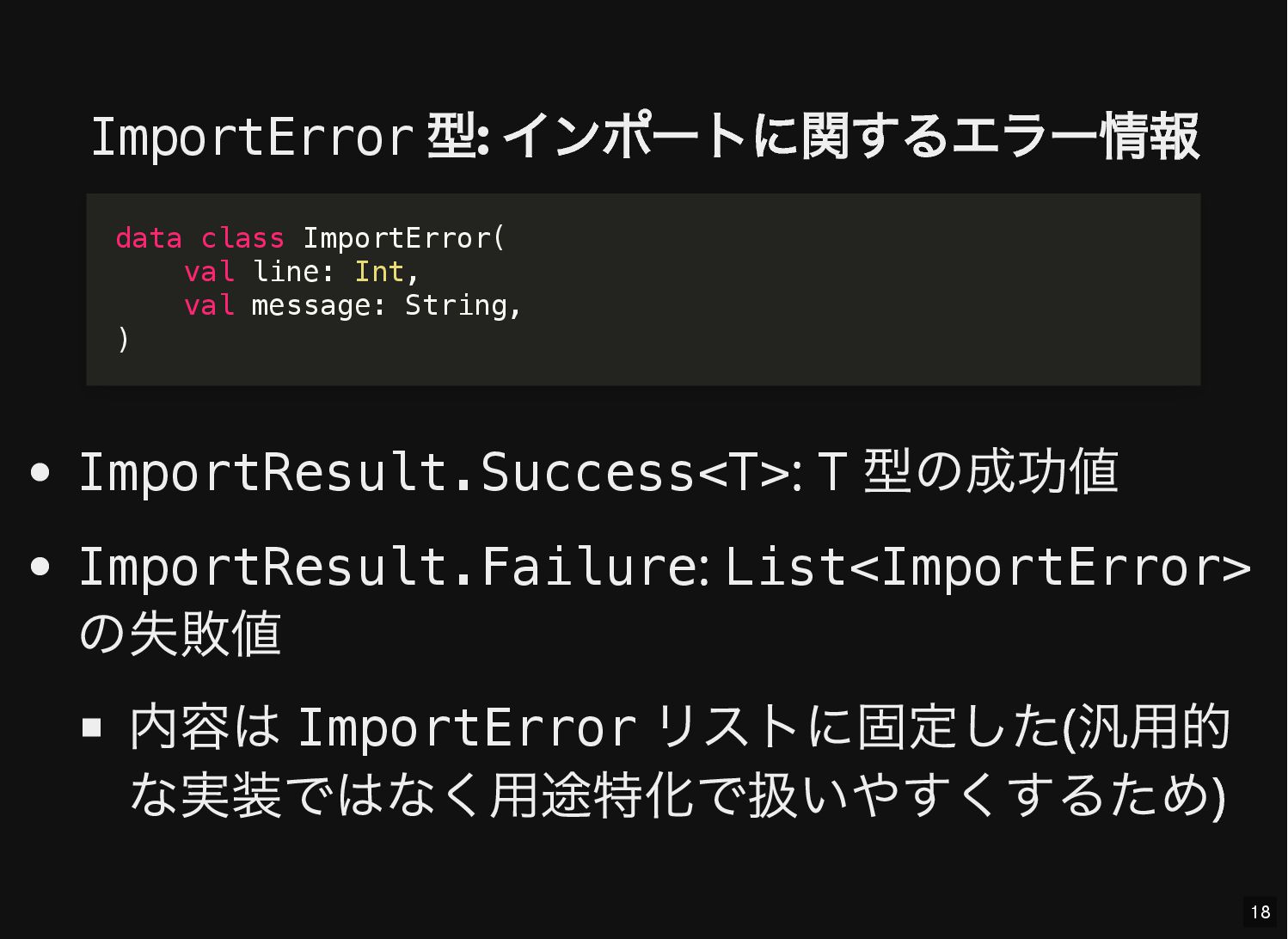Click the "String" type in code block
This screenshot has height=939, width=1288.
pyautogui.click(x=456, y=305)
